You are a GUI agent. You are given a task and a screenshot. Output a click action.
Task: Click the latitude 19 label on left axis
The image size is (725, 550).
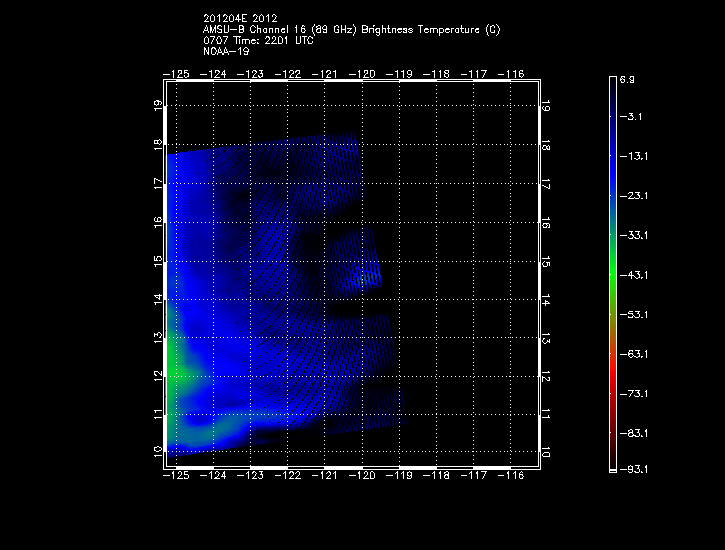[x=158, y=105]
